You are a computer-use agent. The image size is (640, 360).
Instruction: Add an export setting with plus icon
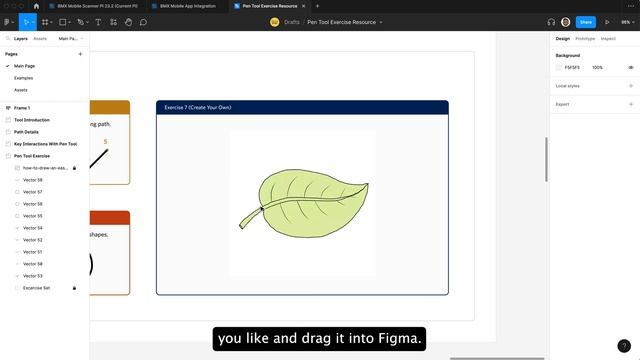coord(631,104)
